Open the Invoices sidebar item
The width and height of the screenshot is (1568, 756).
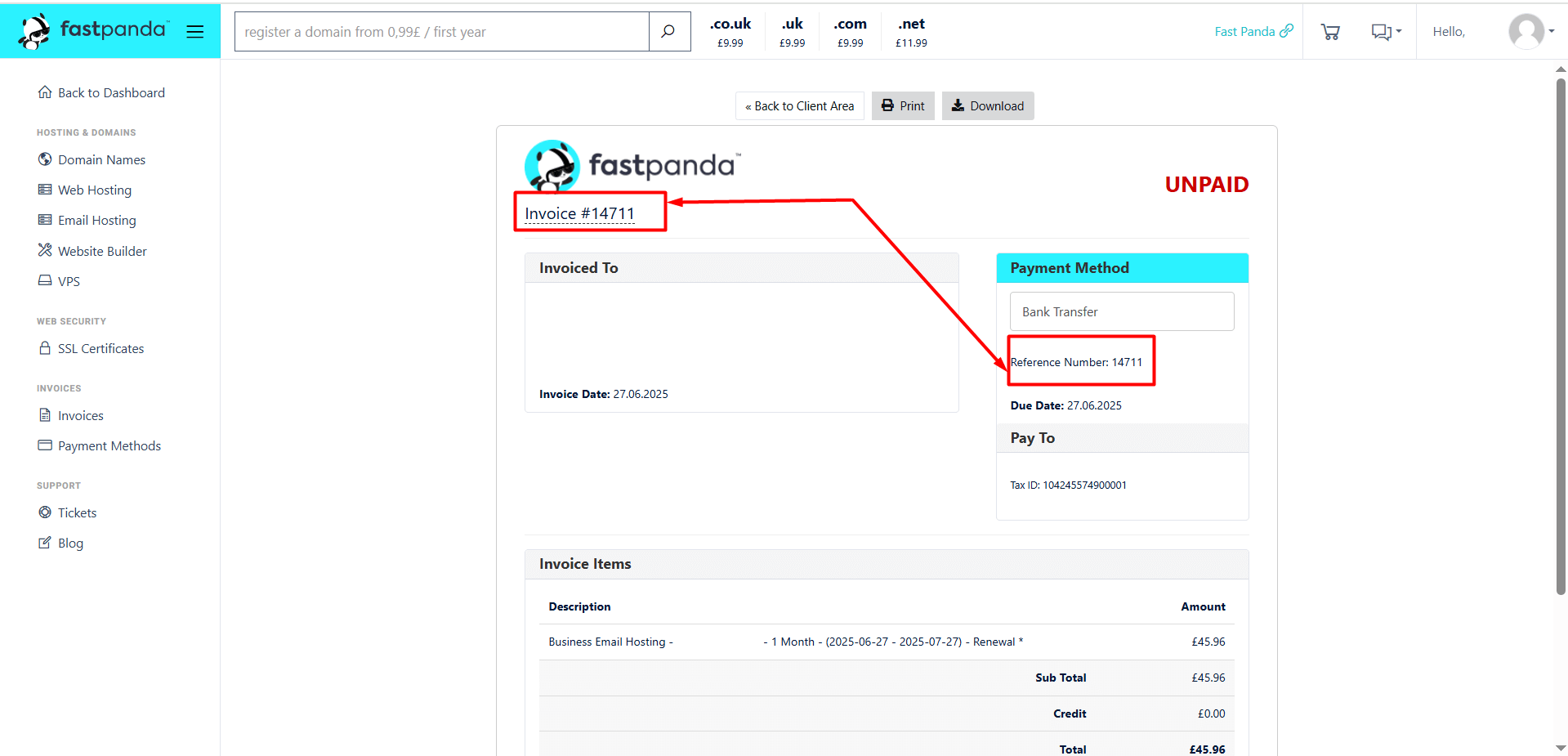tap(80, 415)
